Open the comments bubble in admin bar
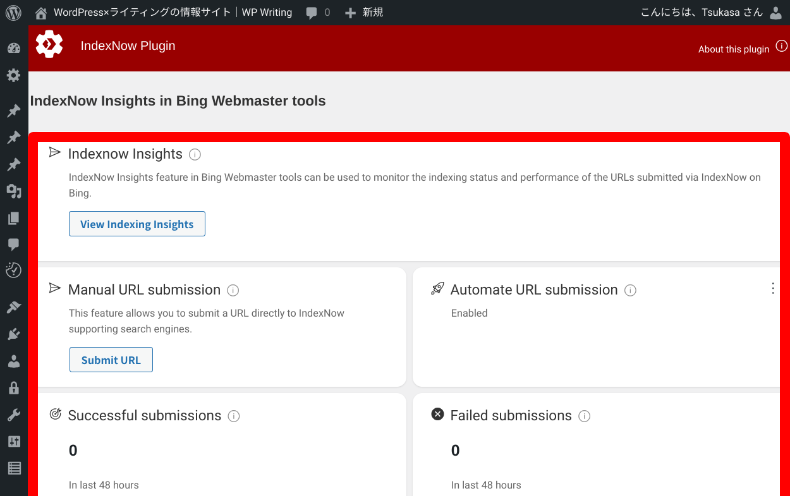The image size is (790, 496). pos(318,13)
